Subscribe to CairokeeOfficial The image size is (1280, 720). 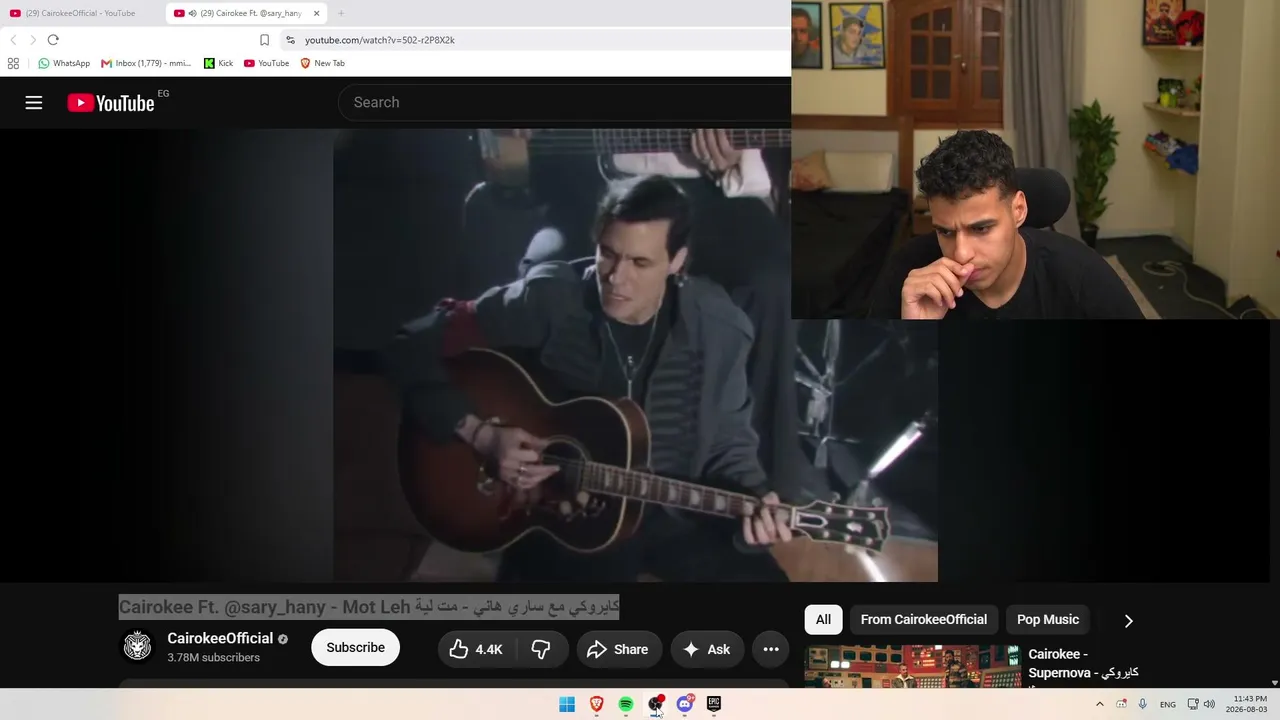(355, 648)
